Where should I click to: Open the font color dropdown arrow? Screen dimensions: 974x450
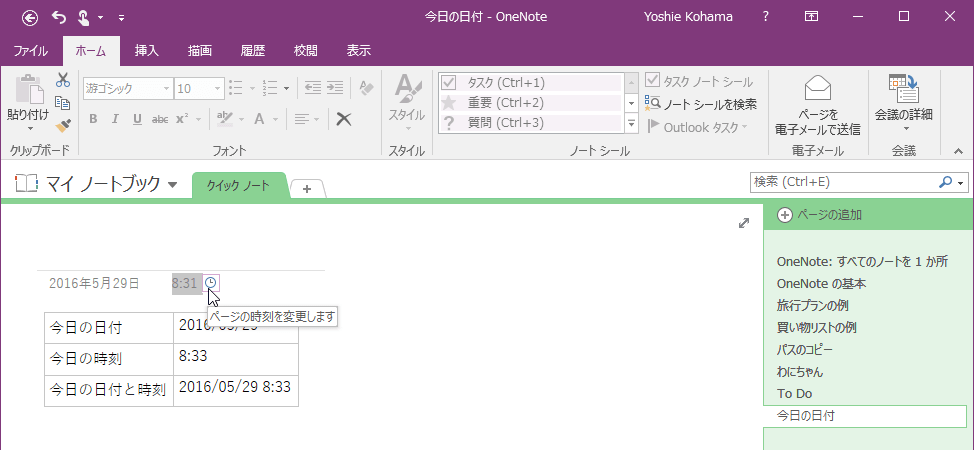click(275, 119)
